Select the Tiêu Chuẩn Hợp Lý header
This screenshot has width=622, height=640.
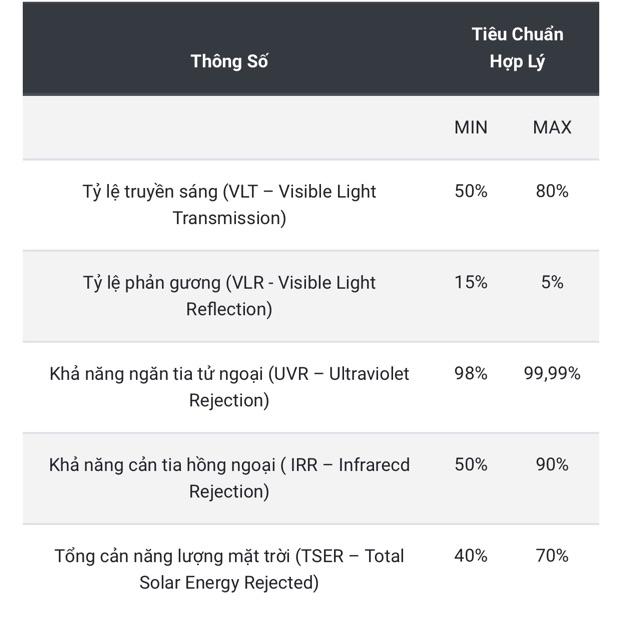coord(518,48)
